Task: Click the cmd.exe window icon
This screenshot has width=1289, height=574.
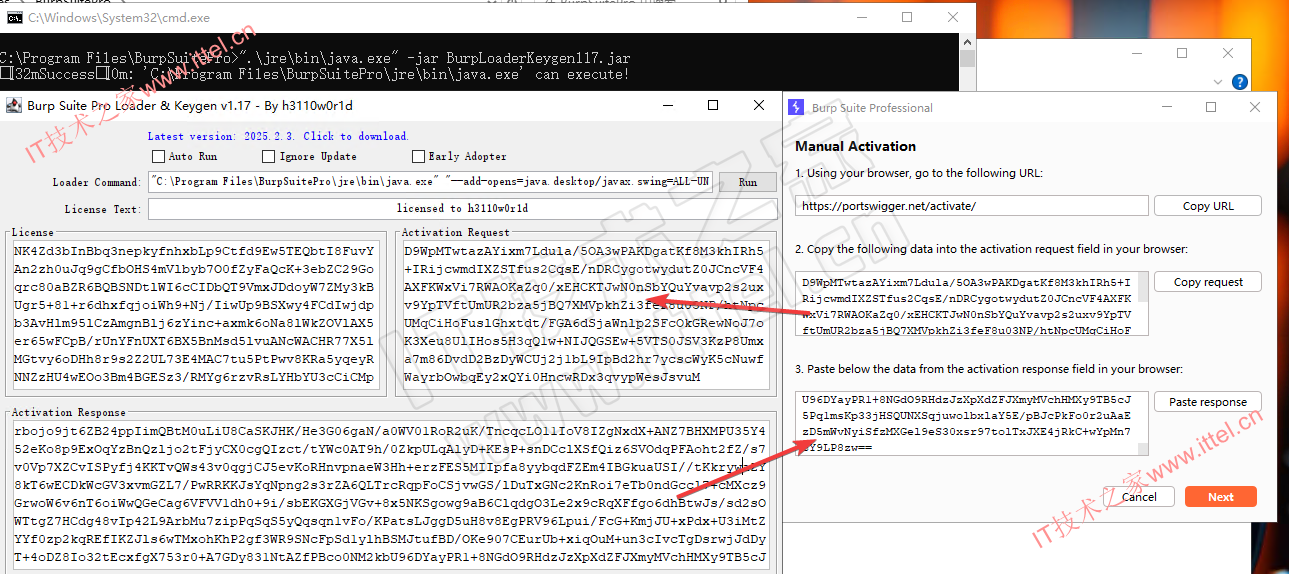Action: click(14, 17)
